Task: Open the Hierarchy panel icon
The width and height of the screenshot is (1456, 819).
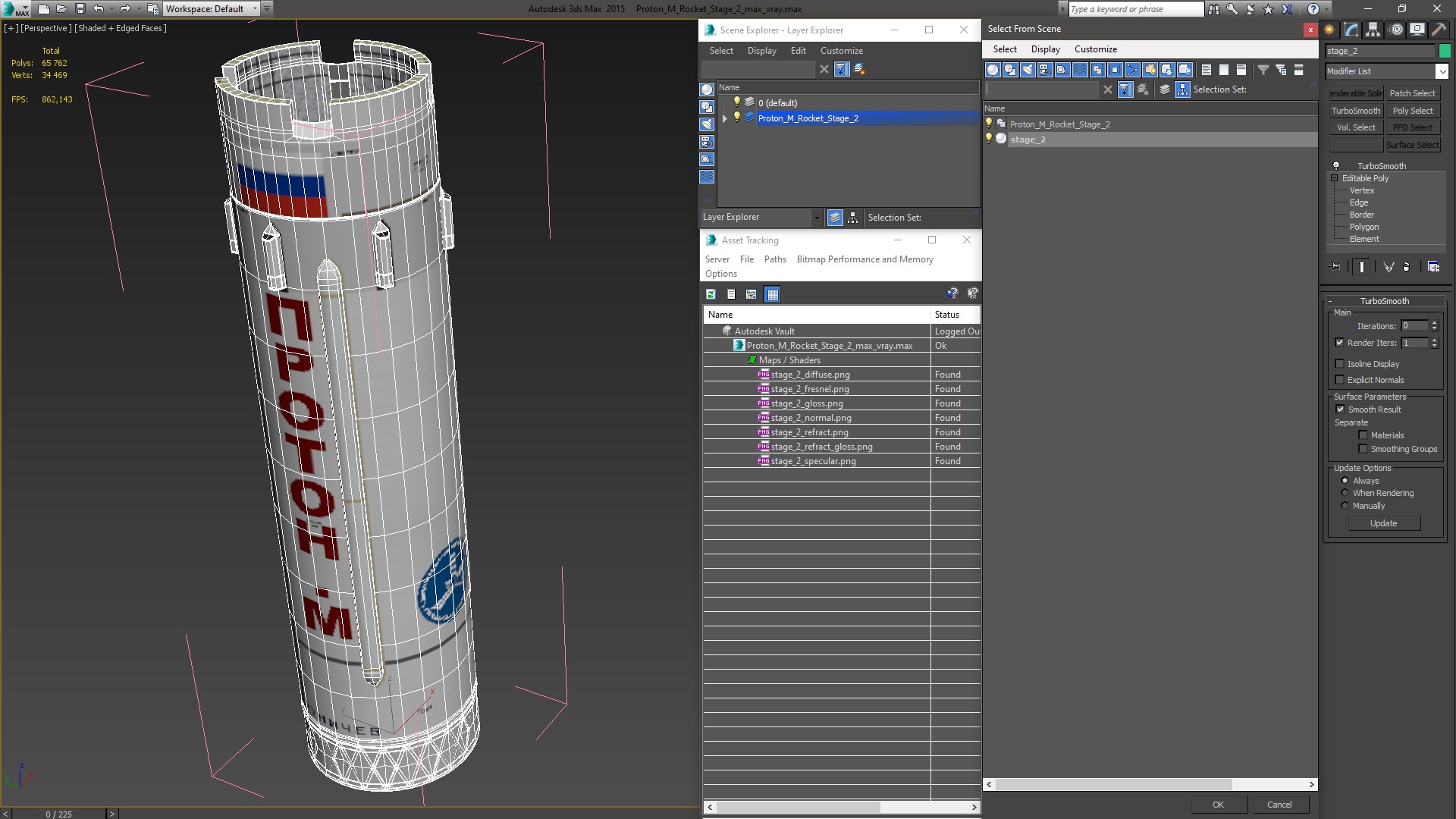Action: (1373, 30)
